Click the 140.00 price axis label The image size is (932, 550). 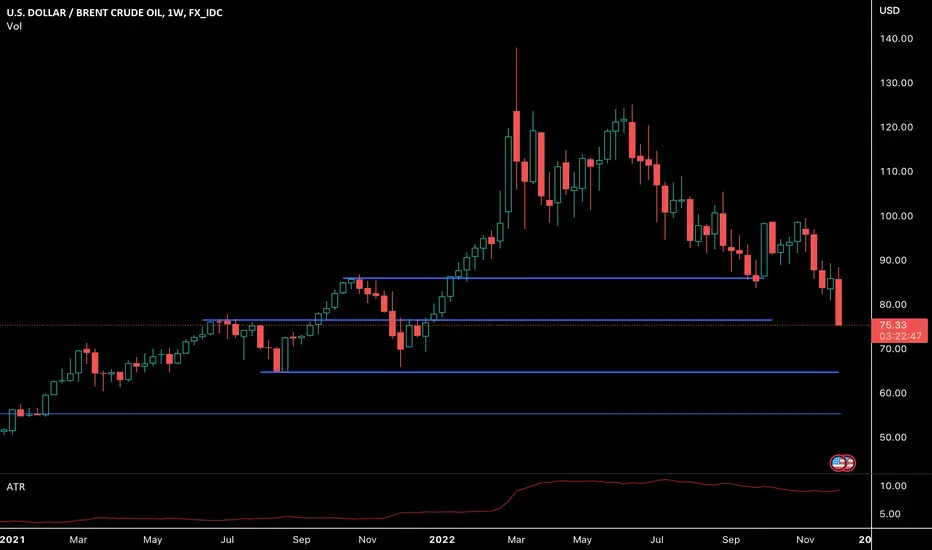(896, 39)
